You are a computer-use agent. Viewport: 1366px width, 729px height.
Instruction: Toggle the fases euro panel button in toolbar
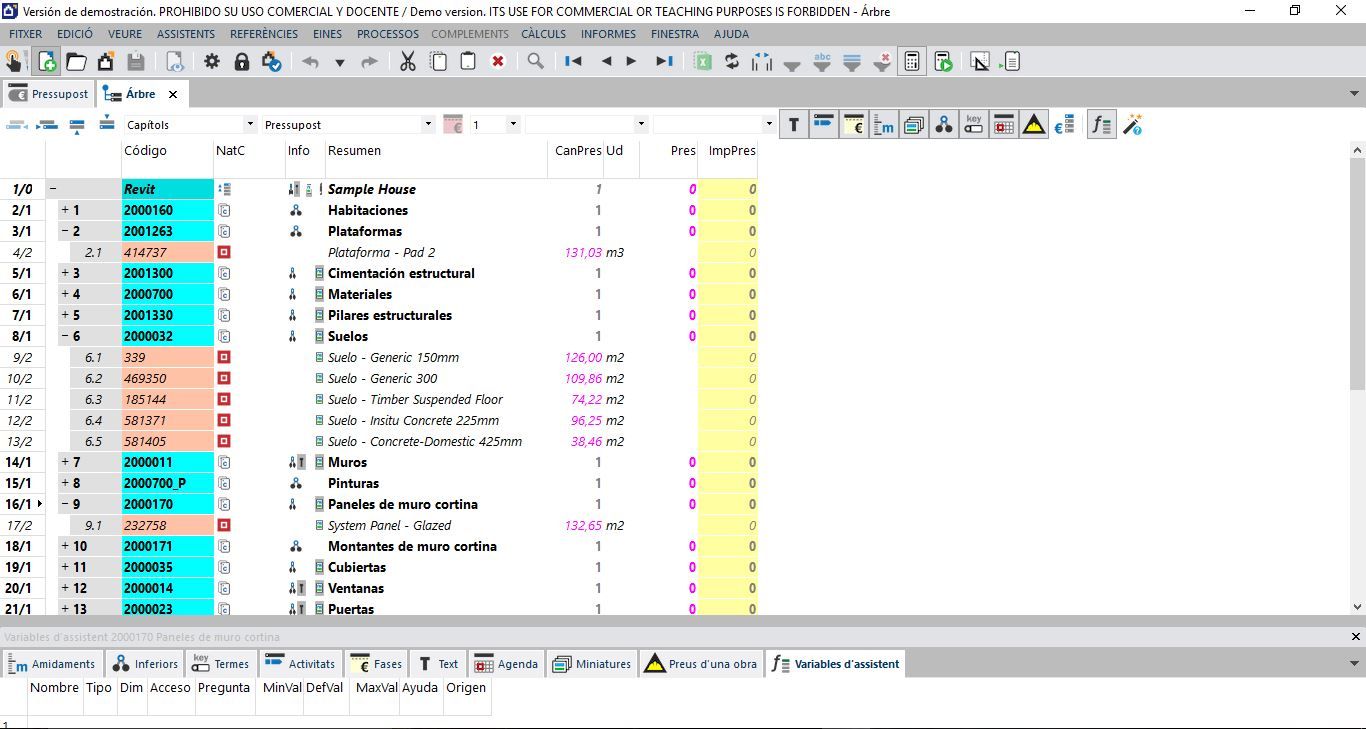coord(854,125)
